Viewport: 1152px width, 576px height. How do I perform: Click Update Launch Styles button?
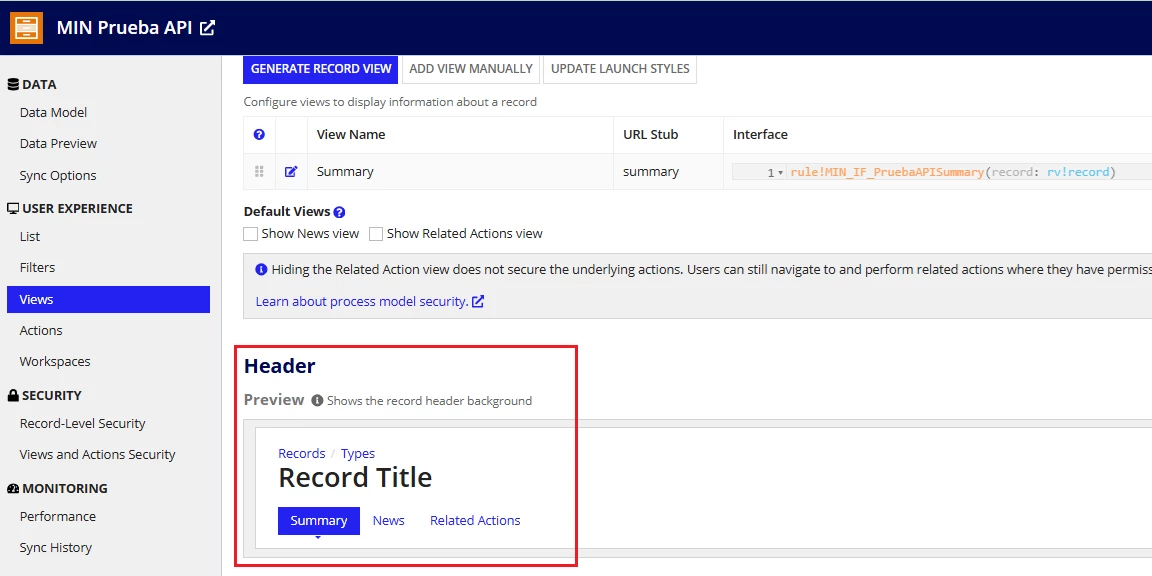pyautogui.click(x=620, y=69)
